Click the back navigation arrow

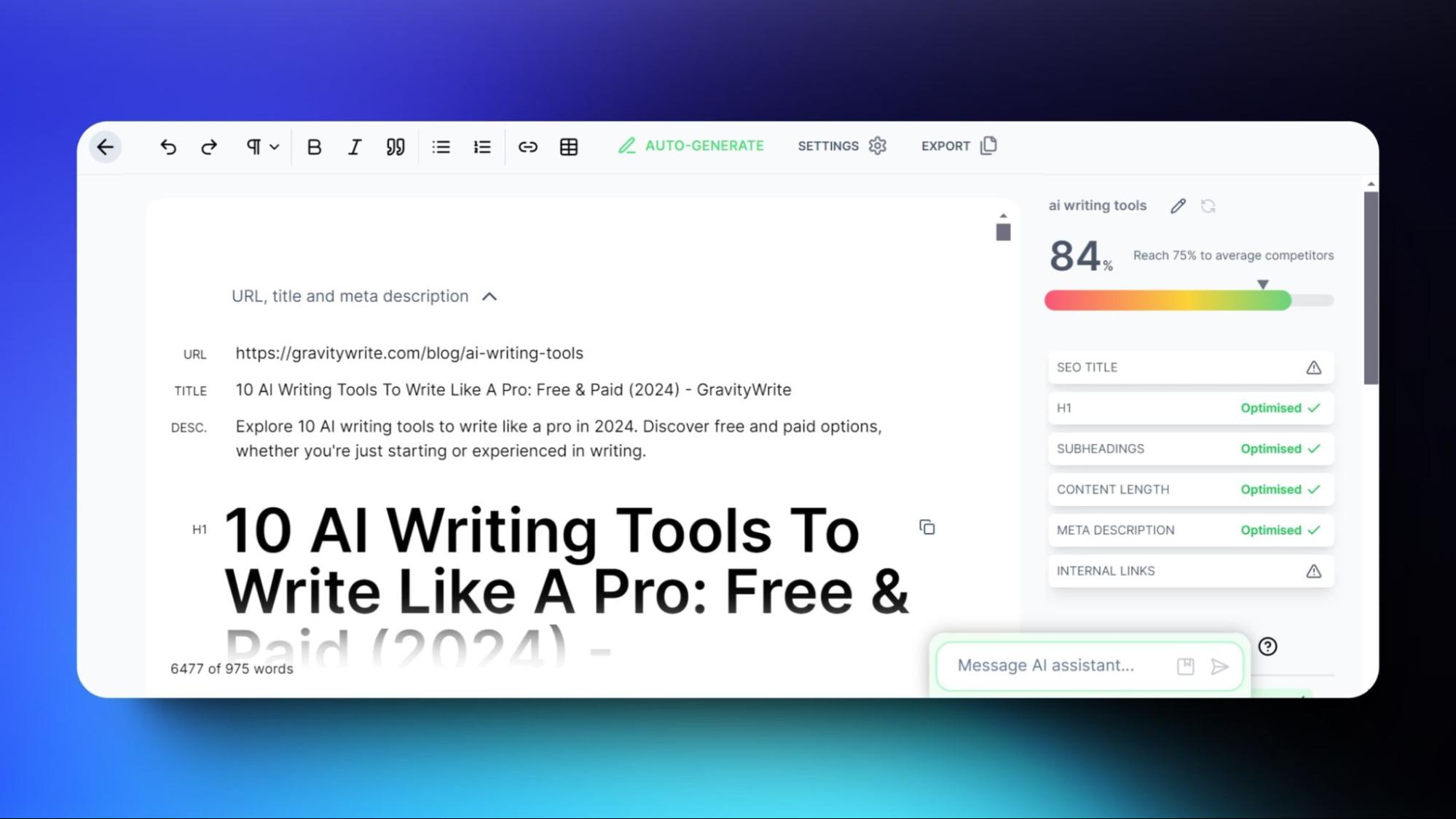(106, 147)
